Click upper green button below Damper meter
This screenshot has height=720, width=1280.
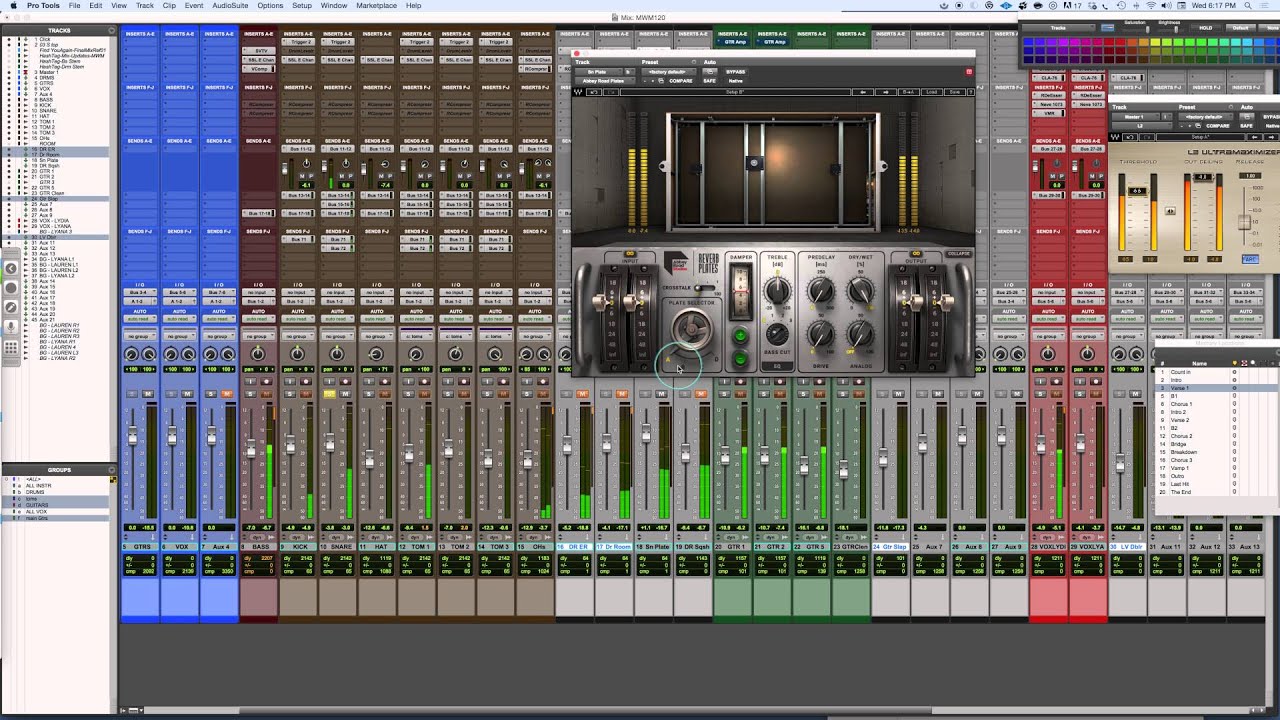(x=740, y=337)
